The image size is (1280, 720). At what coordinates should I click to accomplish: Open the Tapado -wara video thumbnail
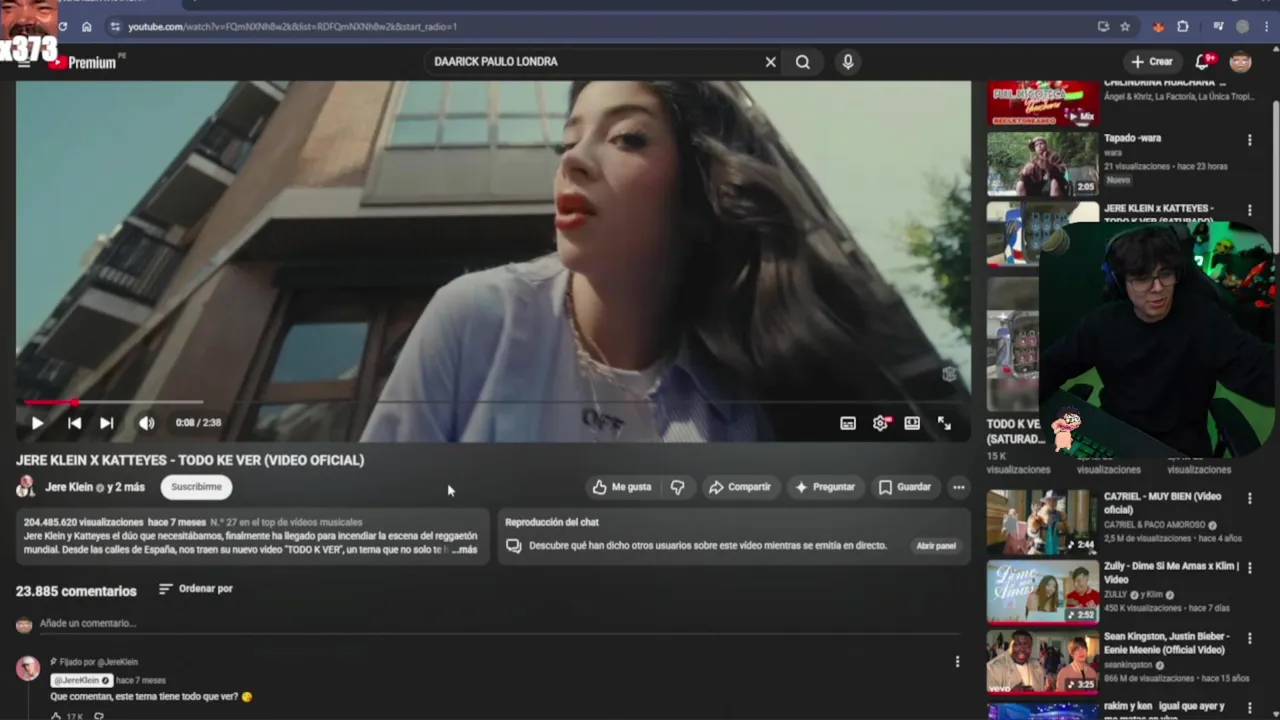(1043, 163)
